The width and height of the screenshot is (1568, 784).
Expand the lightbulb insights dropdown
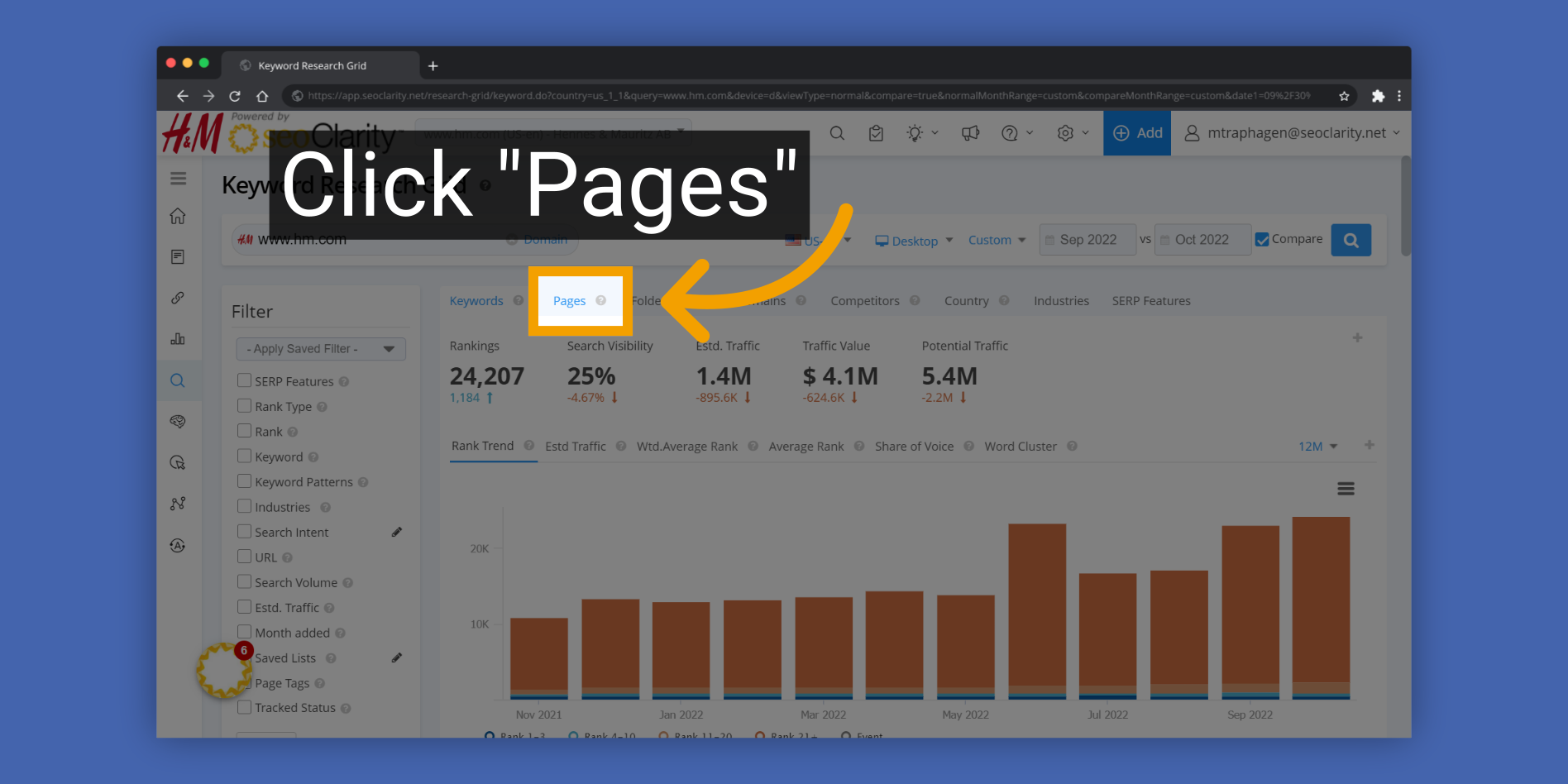(922, 133)
